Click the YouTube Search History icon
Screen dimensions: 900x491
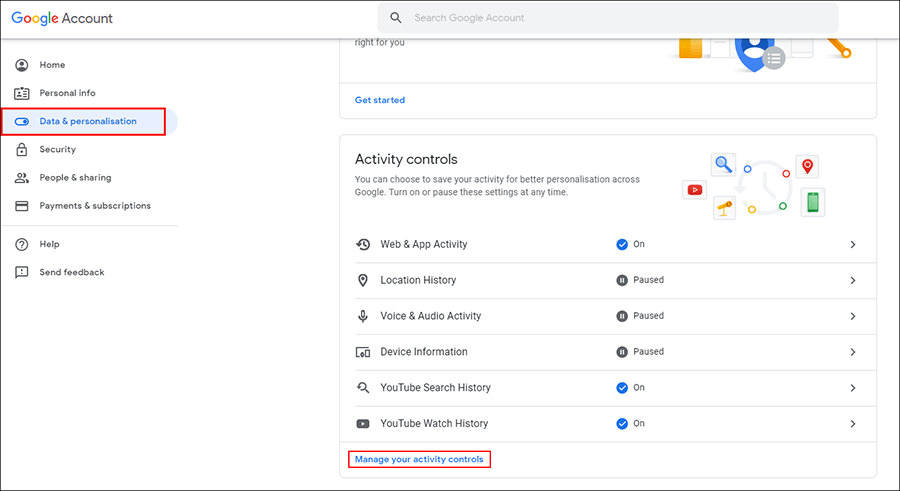click(x=363, y=388)
